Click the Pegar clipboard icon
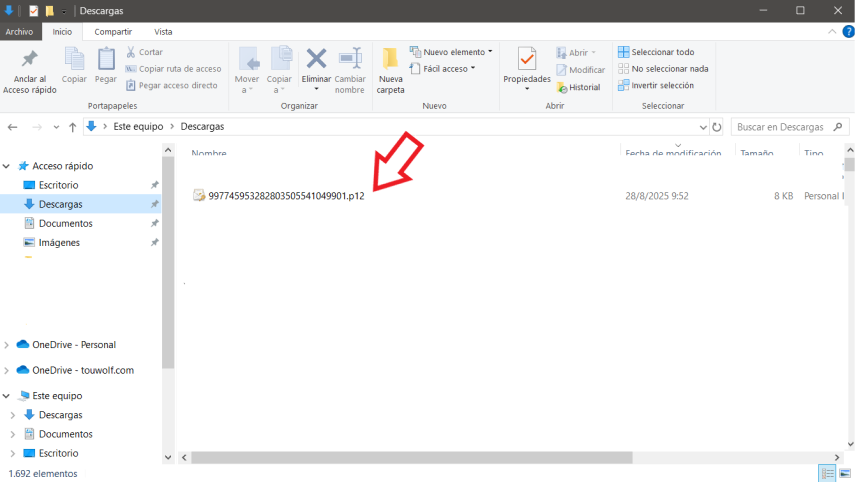Viewport: 857px width, 482px height. [106, 60]
